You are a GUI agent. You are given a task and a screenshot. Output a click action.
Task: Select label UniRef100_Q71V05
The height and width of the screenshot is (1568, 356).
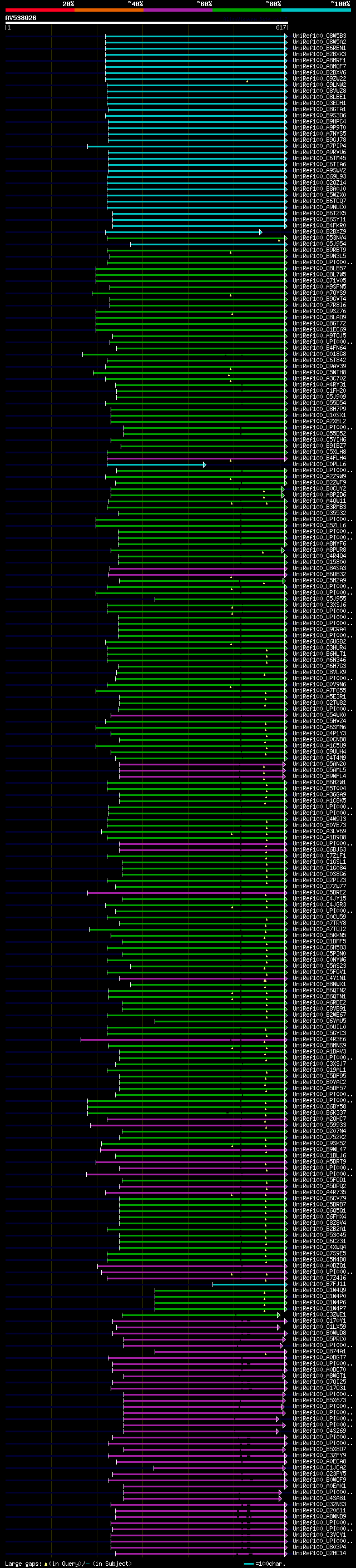click(319, 280)
